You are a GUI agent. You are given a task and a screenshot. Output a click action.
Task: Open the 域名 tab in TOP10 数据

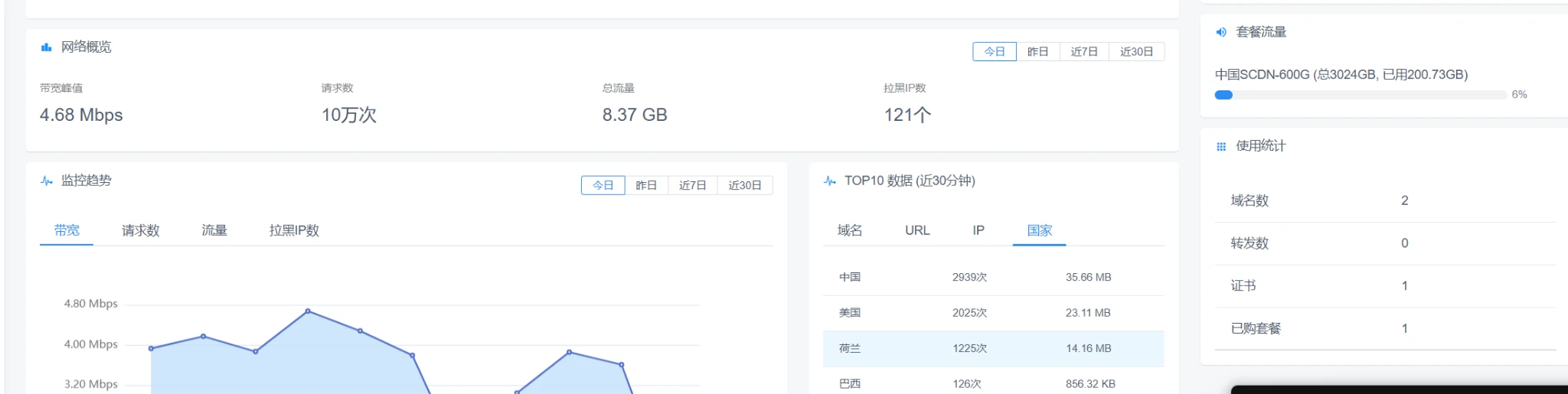coord(850,230)
